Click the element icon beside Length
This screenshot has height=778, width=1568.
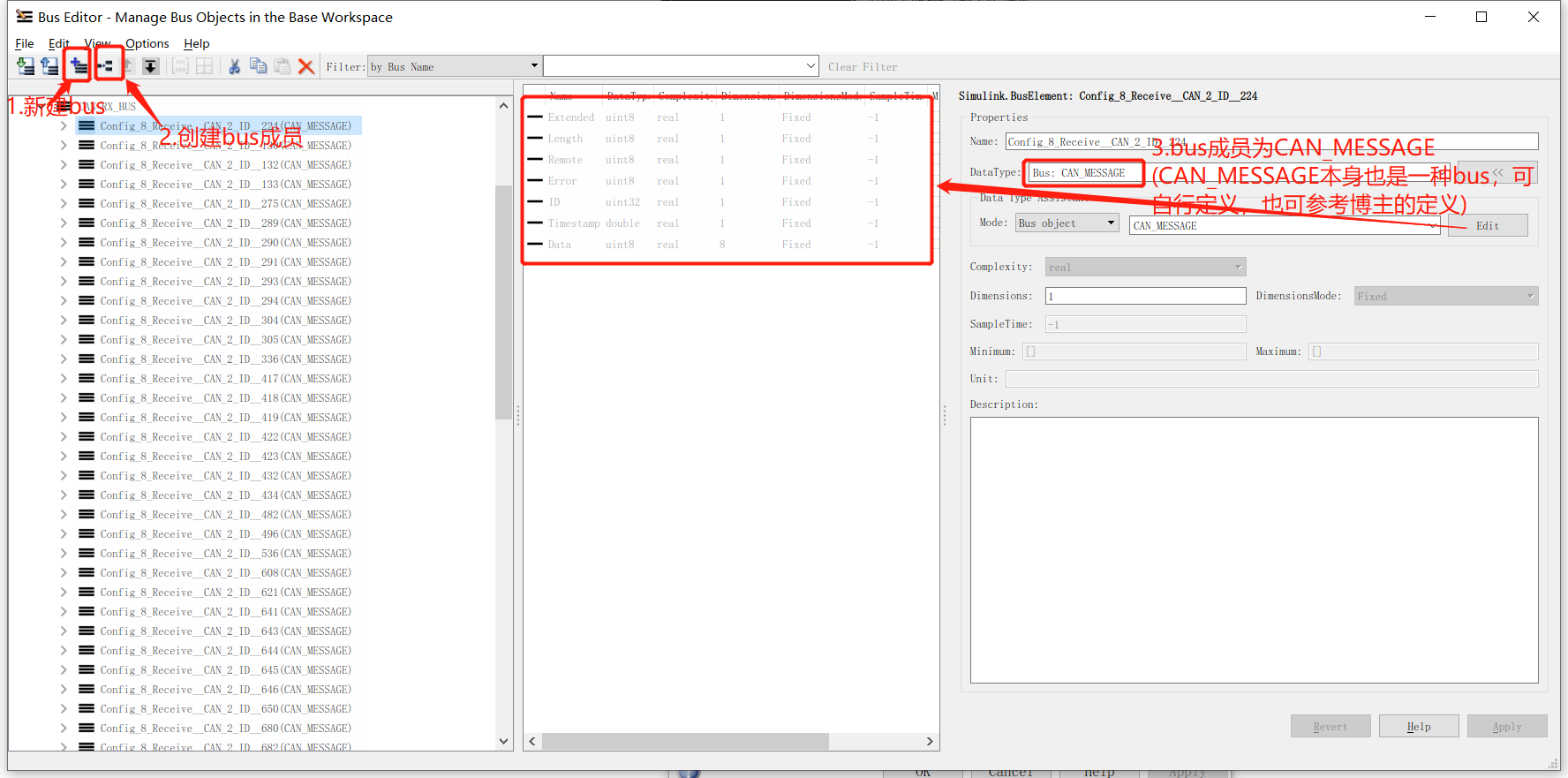tap(535, 139)
